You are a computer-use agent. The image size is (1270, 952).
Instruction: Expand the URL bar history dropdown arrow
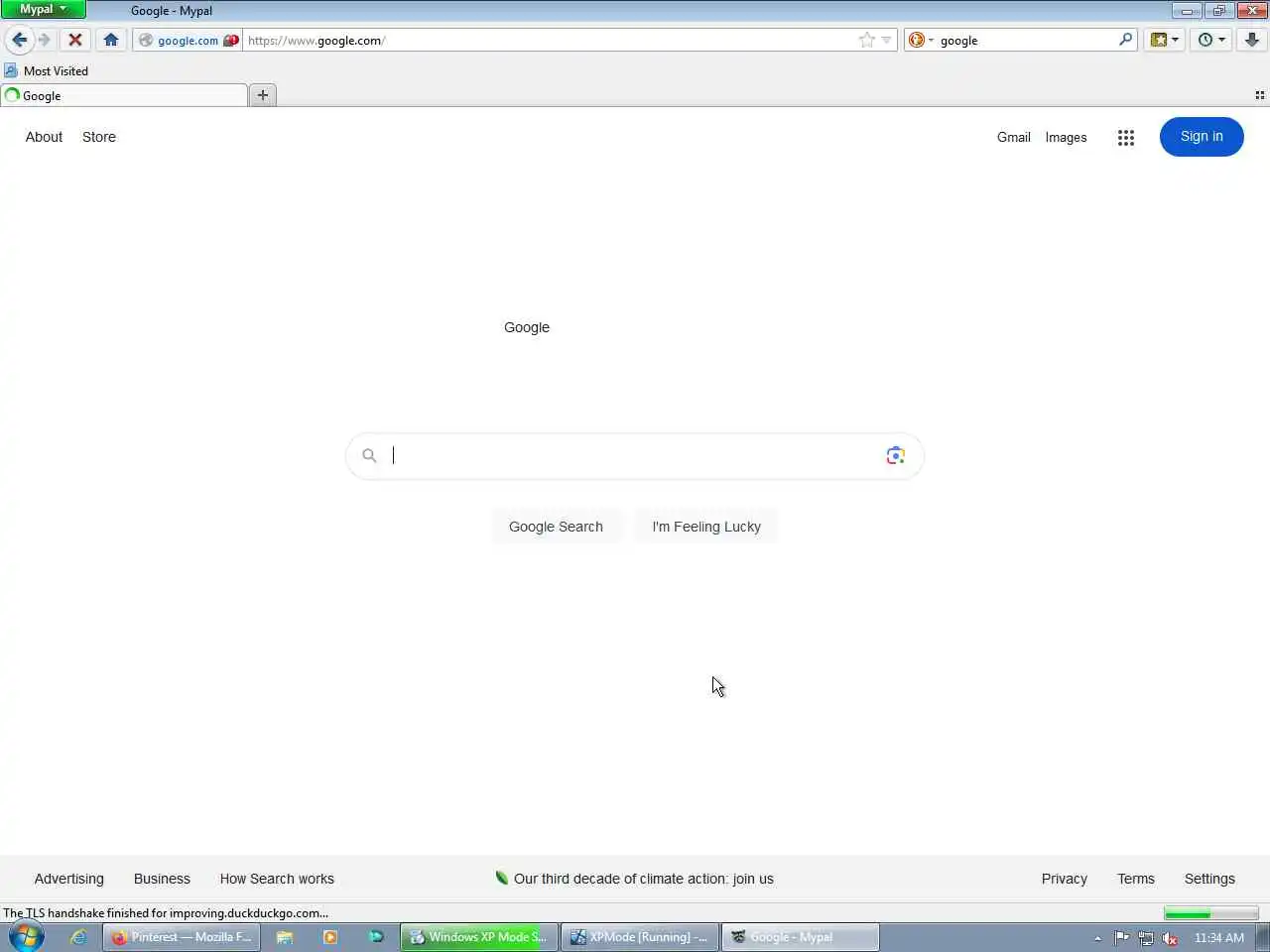click(886, 40)
